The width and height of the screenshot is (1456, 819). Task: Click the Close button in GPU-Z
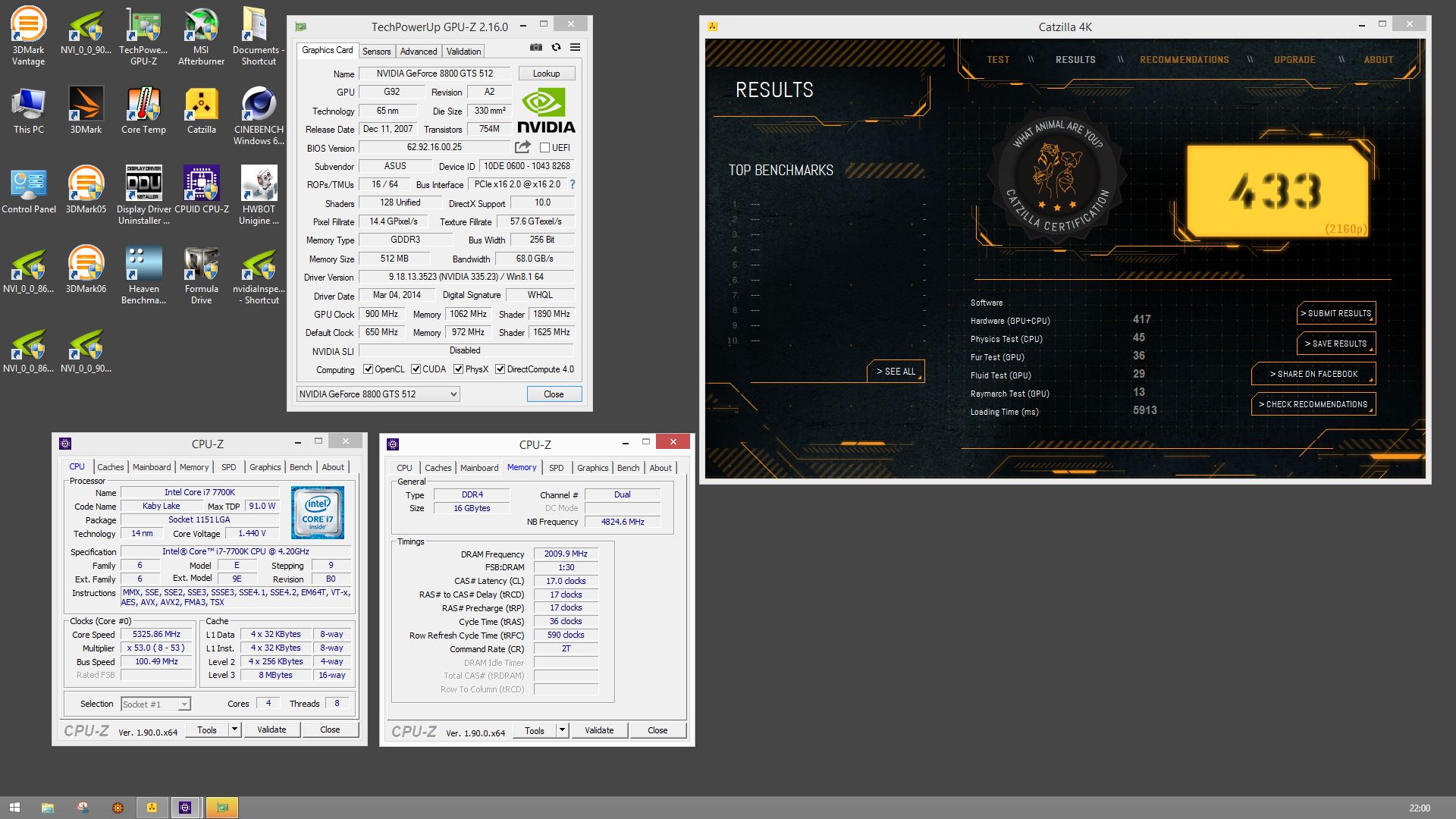(554, 394)
